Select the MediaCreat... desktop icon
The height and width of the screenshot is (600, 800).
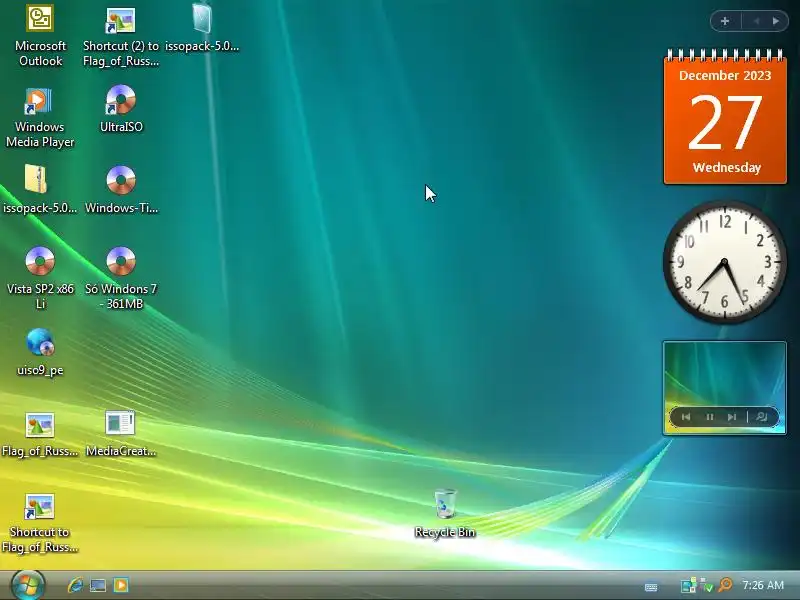coord(121,434)
